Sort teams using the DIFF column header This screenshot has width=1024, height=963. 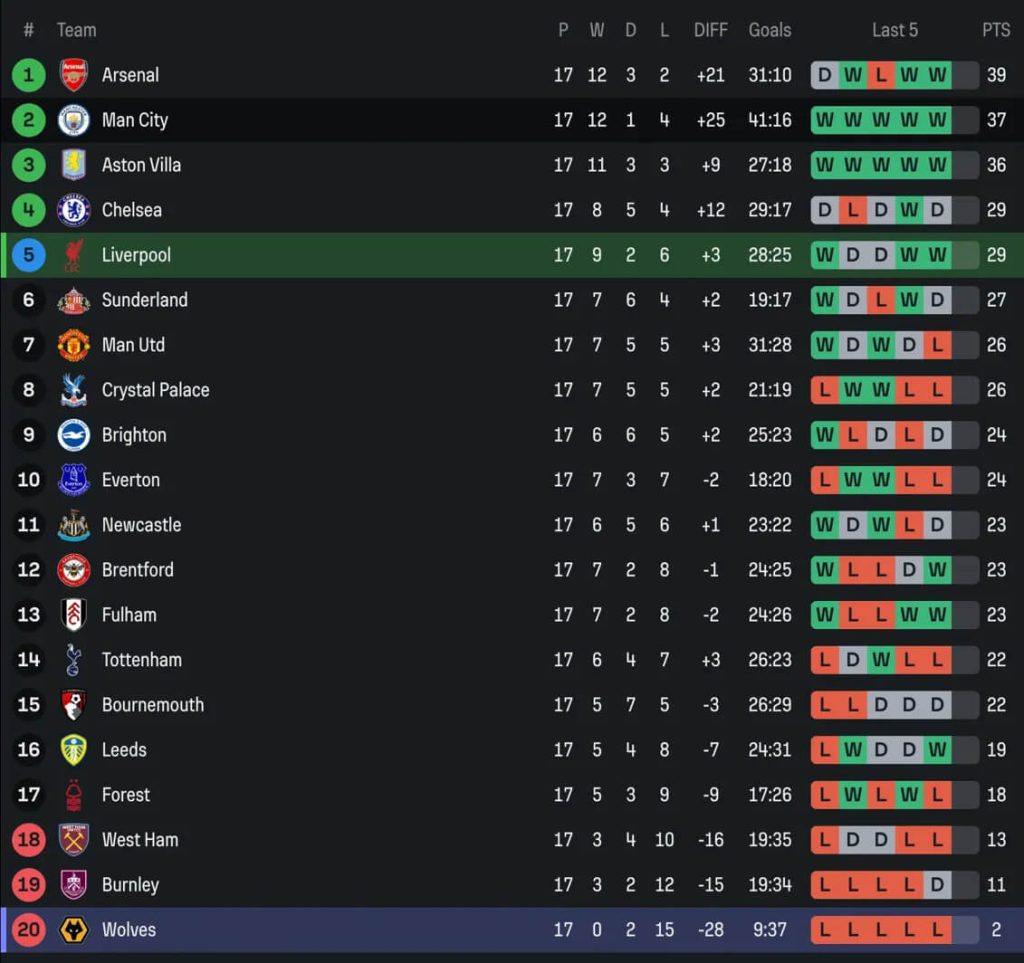click(711, 30)
